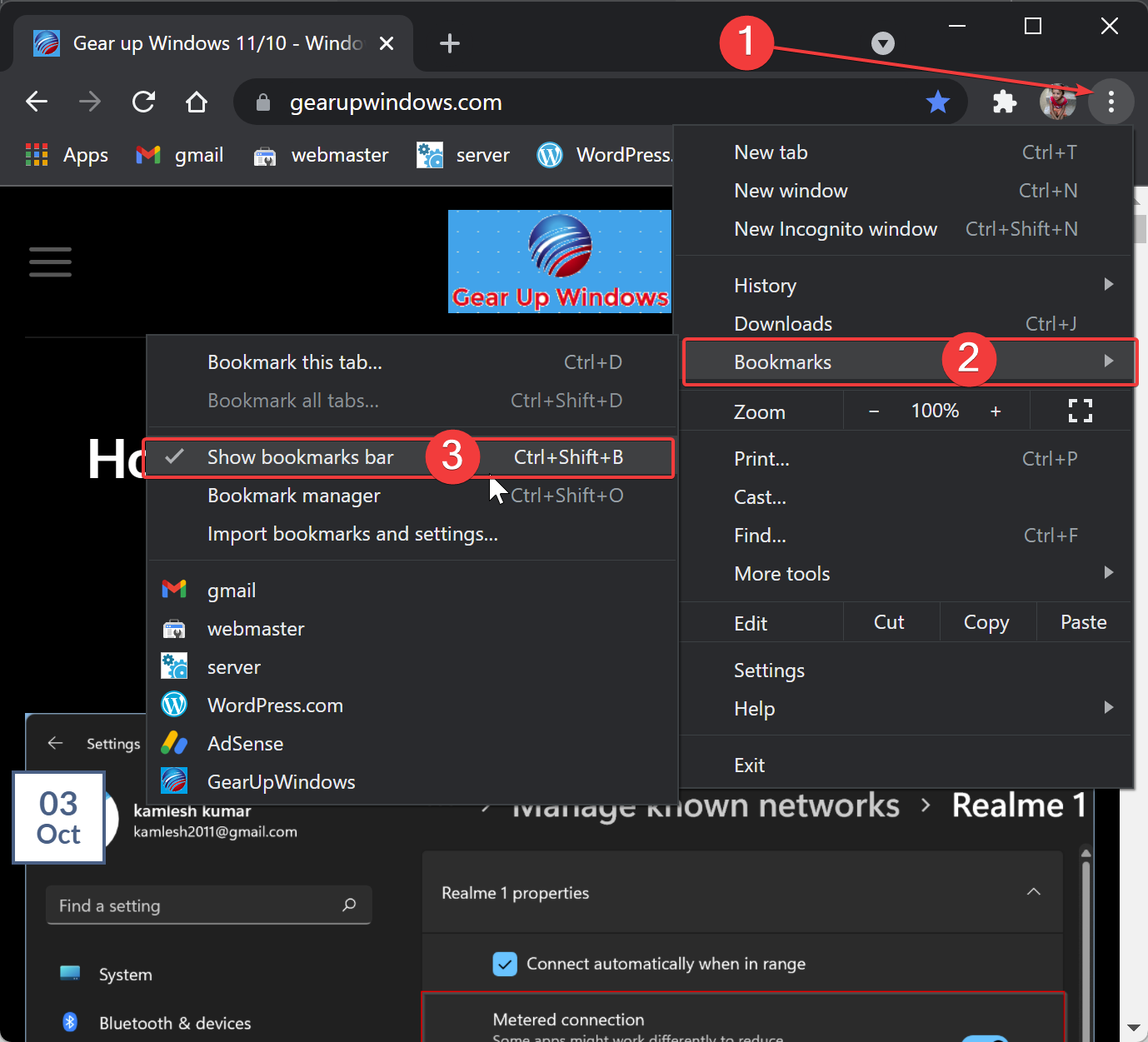Select New tab menu item
Screen dimensions: 1148x1042
click(906, 152)
